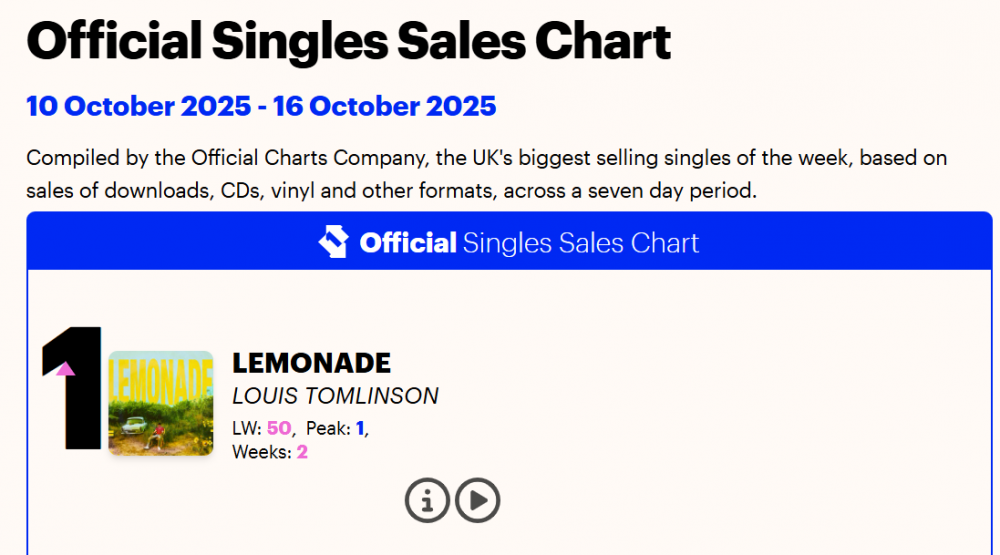Screen dimensions: 1000x555
Task: Click the info icon under Lemonade
Action: click(x=427, y=500)
